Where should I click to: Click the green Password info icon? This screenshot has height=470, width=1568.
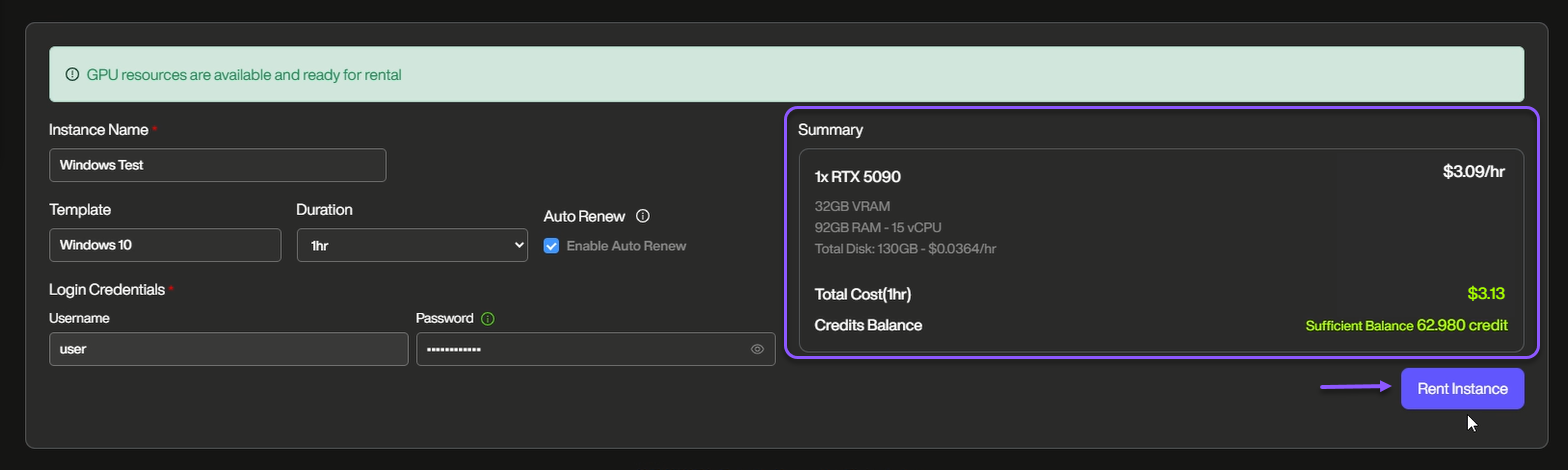coord(488,319)
